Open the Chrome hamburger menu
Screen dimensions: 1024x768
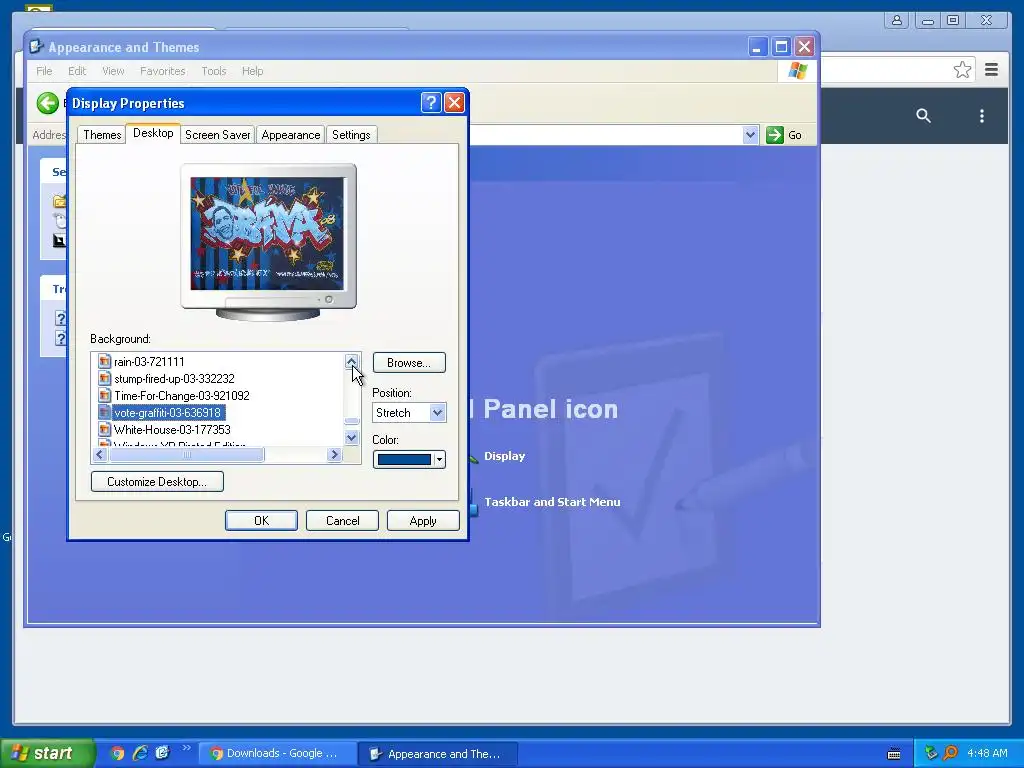[x=991, y=69]
